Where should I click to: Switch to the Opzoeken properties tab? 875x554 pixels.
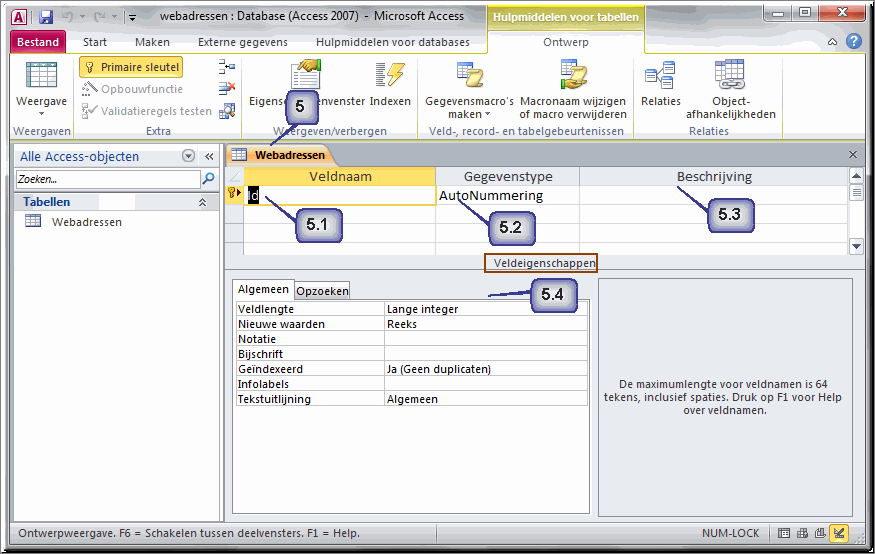(x=323, y=291)
